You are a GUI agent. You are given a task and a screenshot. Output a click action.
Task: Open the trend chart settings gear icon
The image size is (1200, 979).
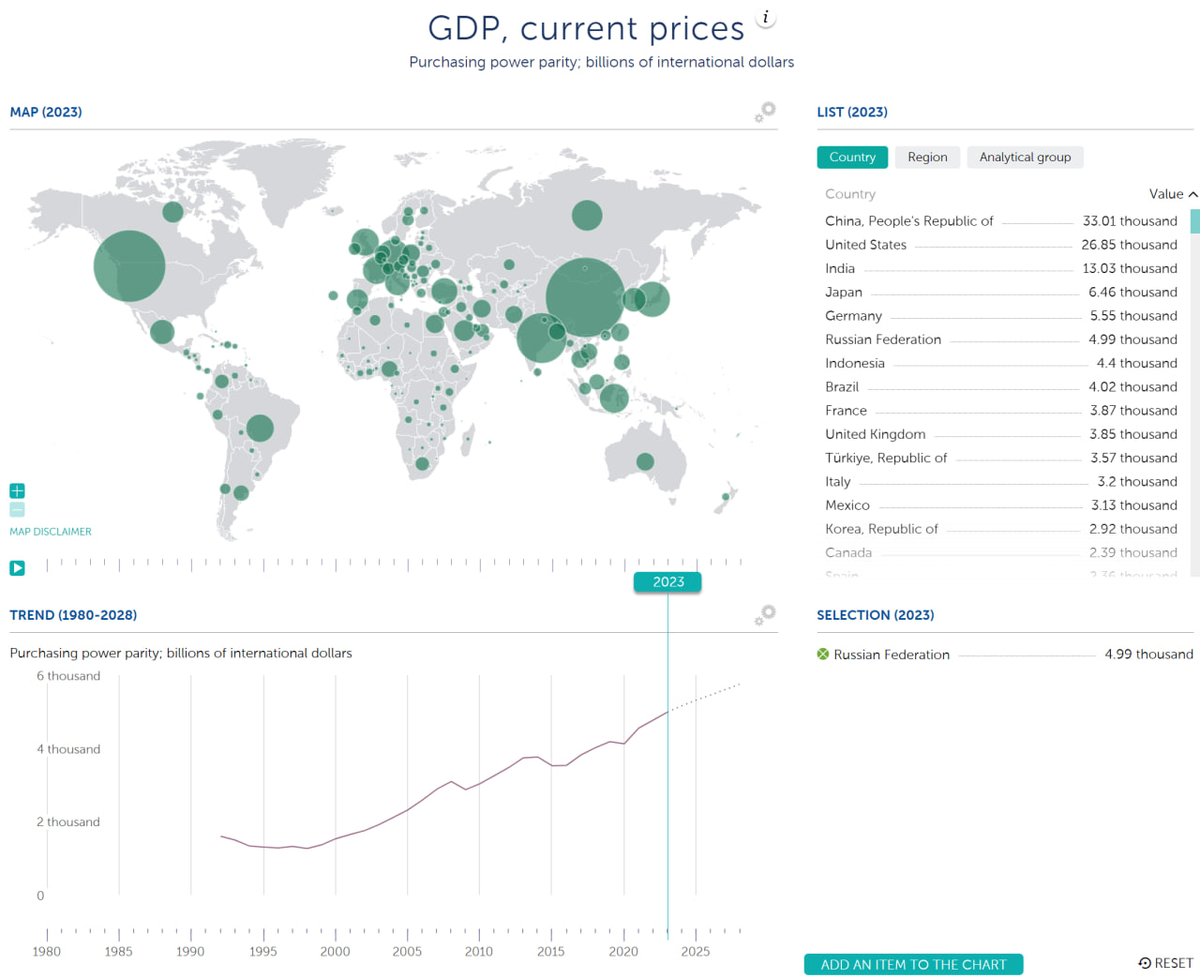(x=765, y=615)
